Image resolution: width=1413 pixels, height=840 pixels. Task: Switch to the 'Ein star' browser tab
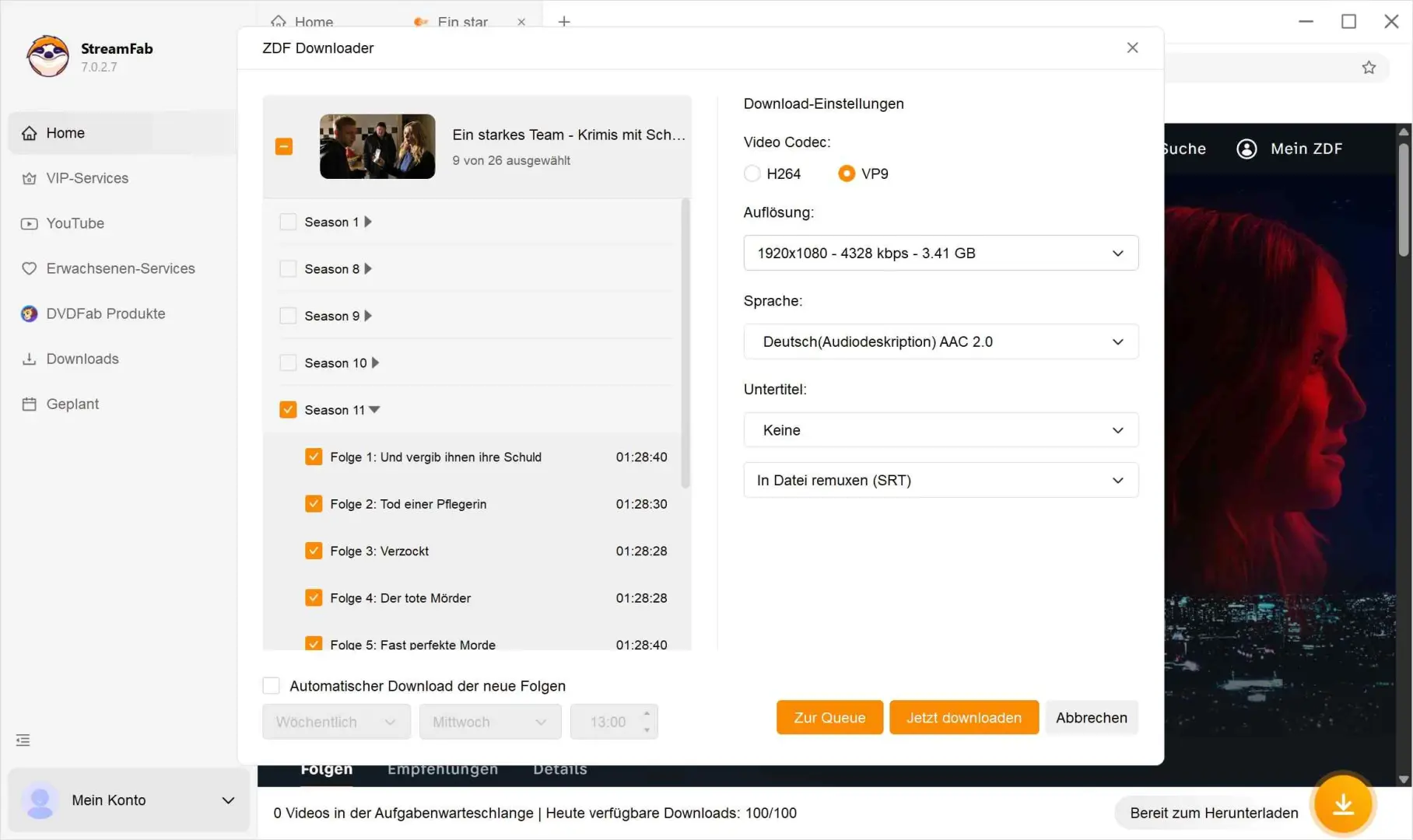point(462,22)
